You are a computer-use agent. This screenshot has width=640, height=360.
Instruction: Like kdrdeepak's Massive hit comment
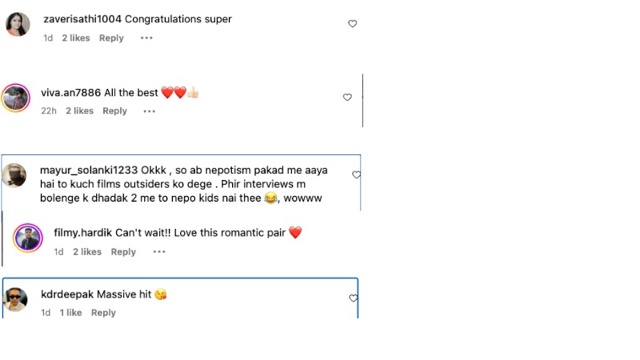click(x=353, y=298)
